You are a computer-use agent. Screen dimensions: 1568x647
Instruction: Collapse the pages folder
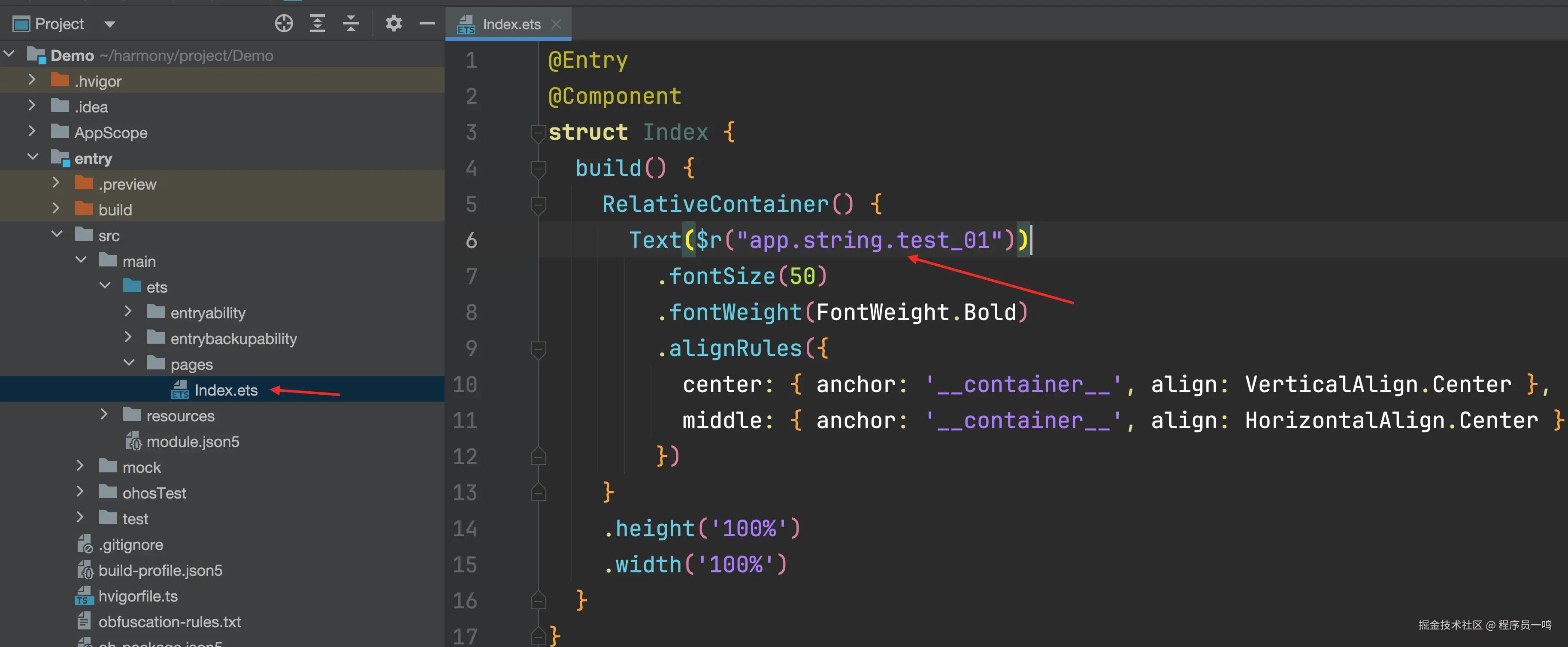128,363
